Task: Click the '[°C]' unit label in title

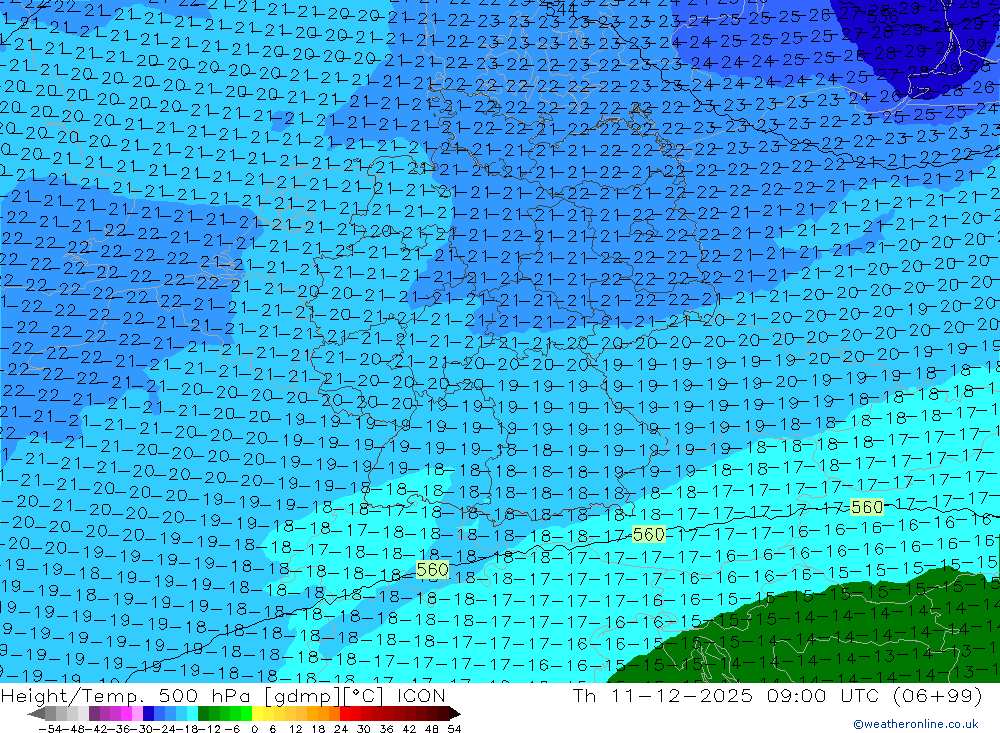Action: 364,696
